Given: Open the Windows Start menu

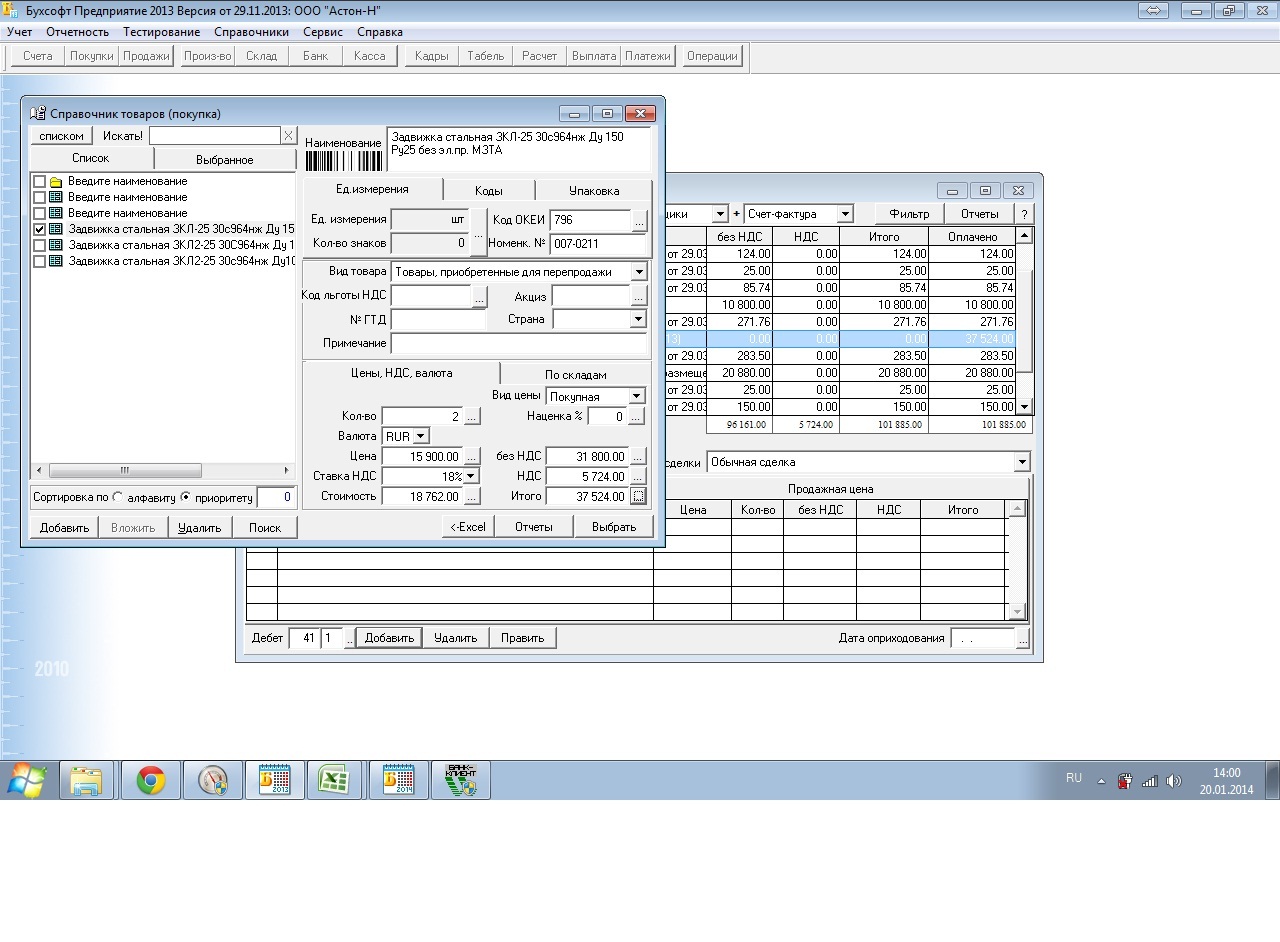Looking at the screenshot, I should coord(26,780).
